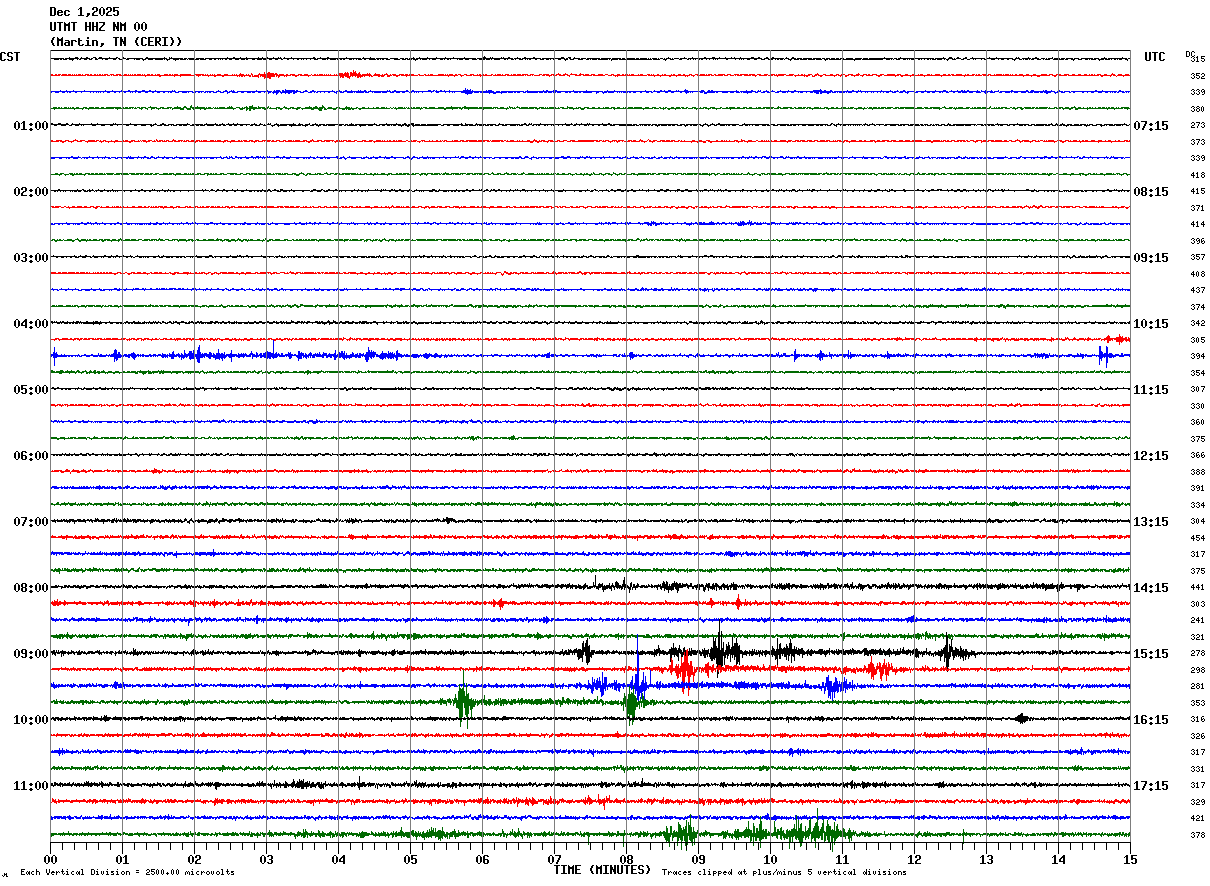Click the black arrow-shaped marker on the 10:00 trace
The height and width of the screenshot is (886, 1210).
(x=1020, y=718)
